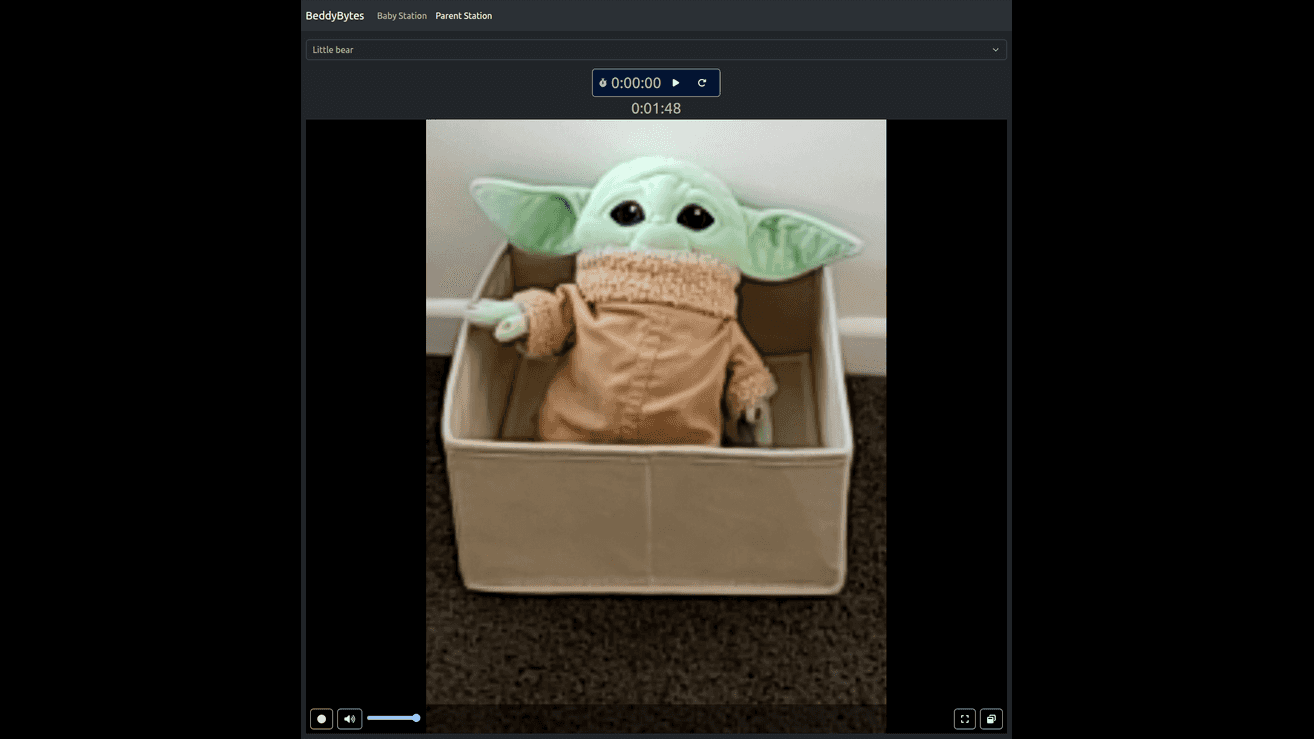Viewport: 1314px width, 739px height.
Task: Click the BeddyBytes logo
Action: tap(334, 15)
